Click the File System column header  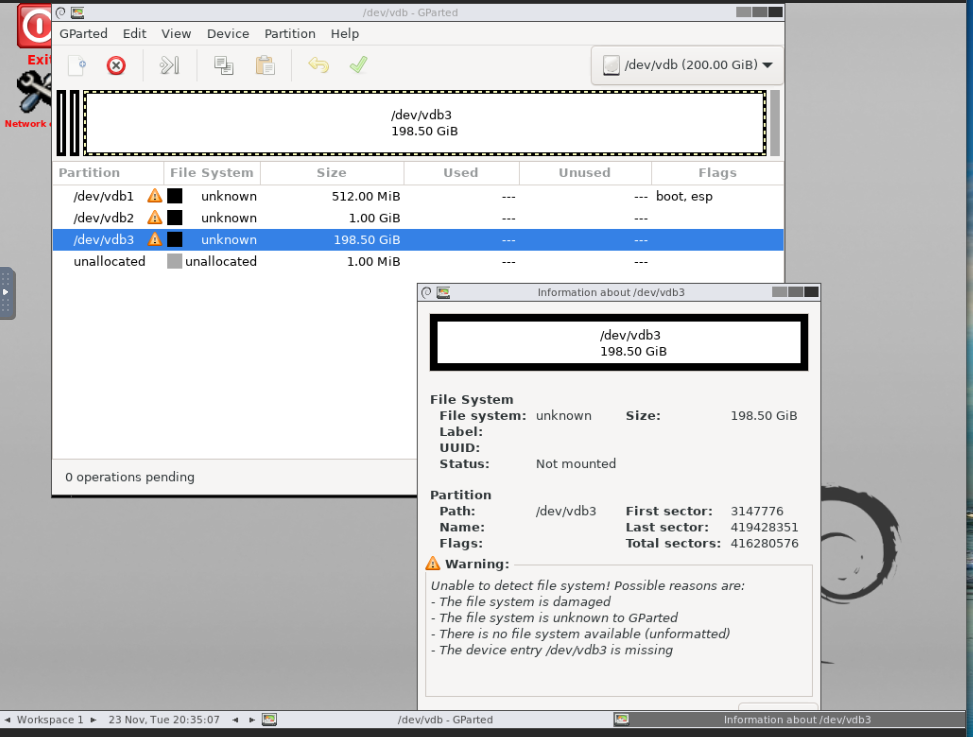212,172
